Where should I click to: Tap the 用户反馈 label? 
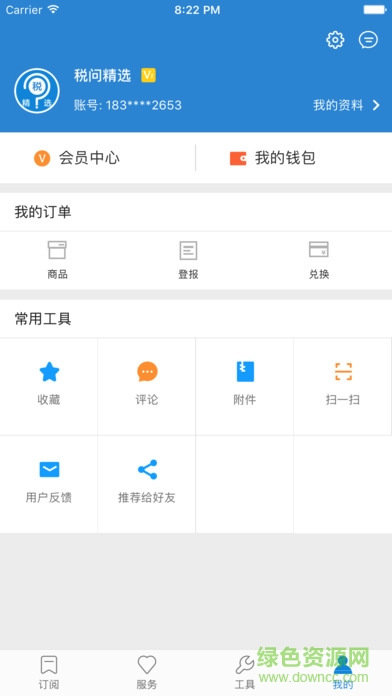coord(49,498)
